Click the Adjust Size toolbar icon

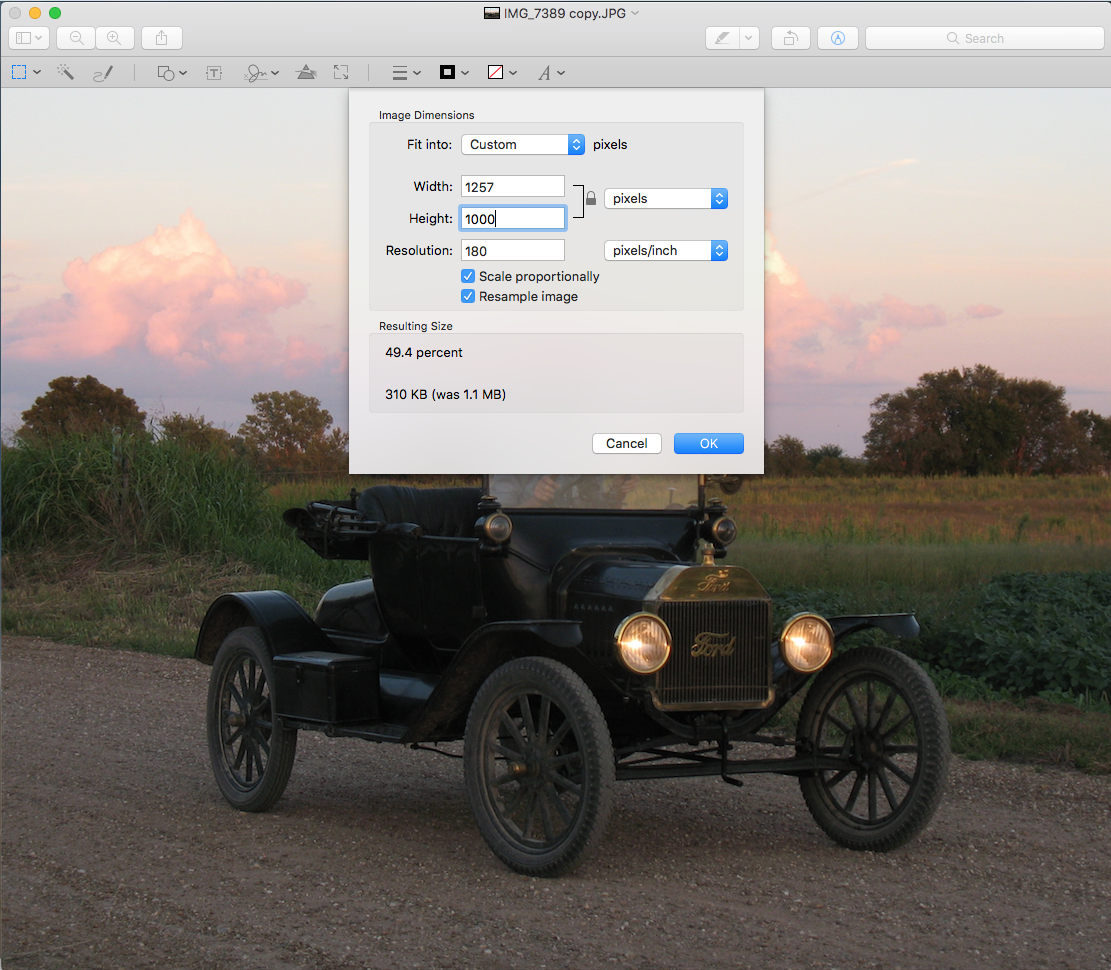tap(341, 73)
